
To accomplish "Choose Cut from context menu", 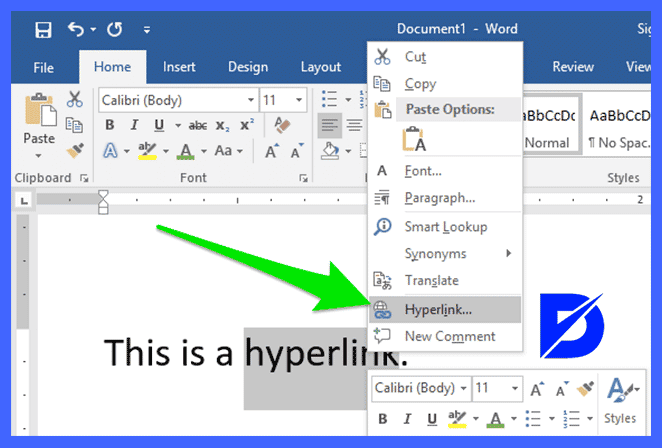I will tap(445, 57).
